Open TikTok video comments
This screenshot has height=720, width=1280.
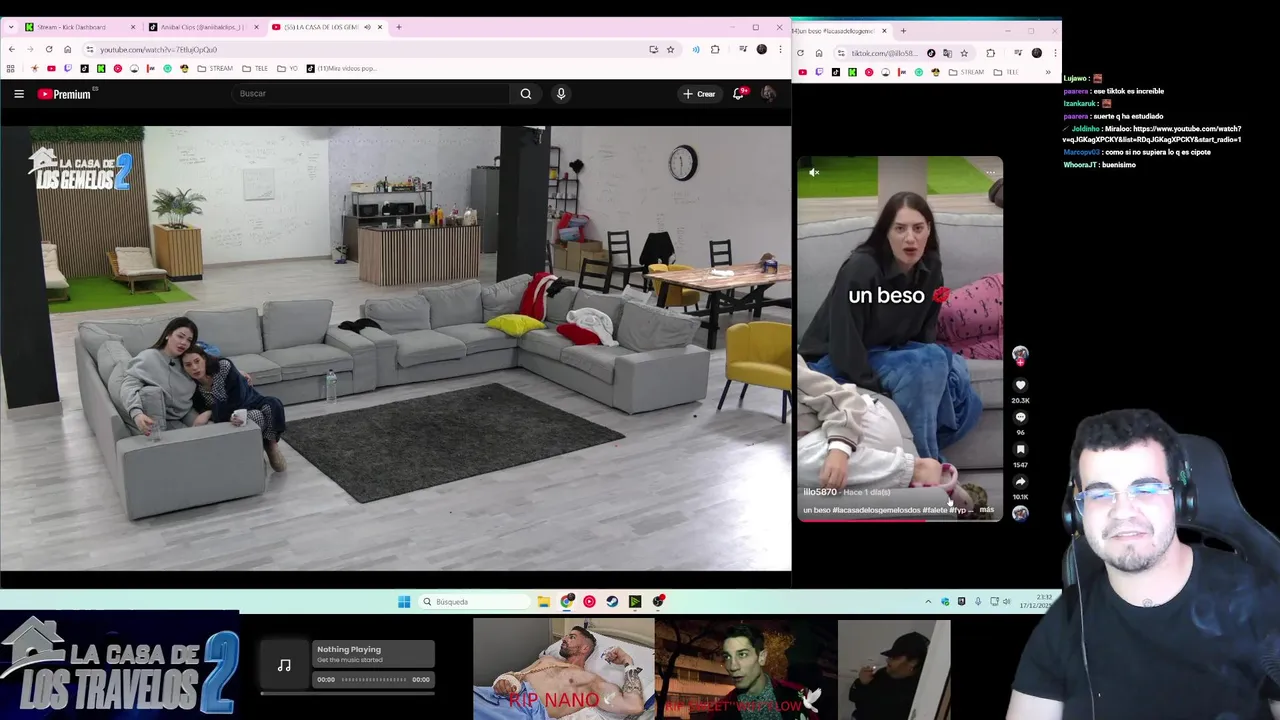(1020, 417)
